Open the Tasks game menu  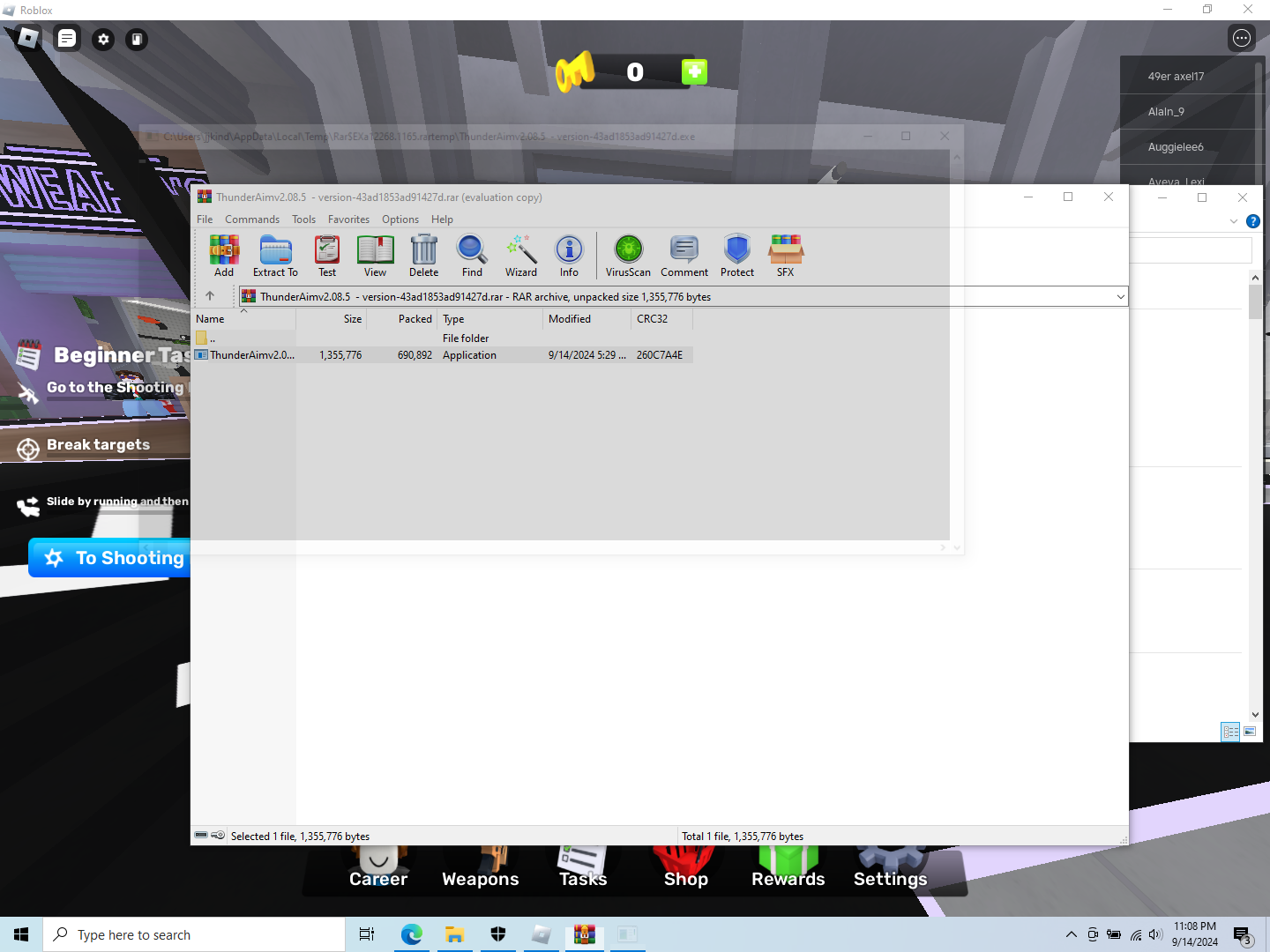(583, 868)
